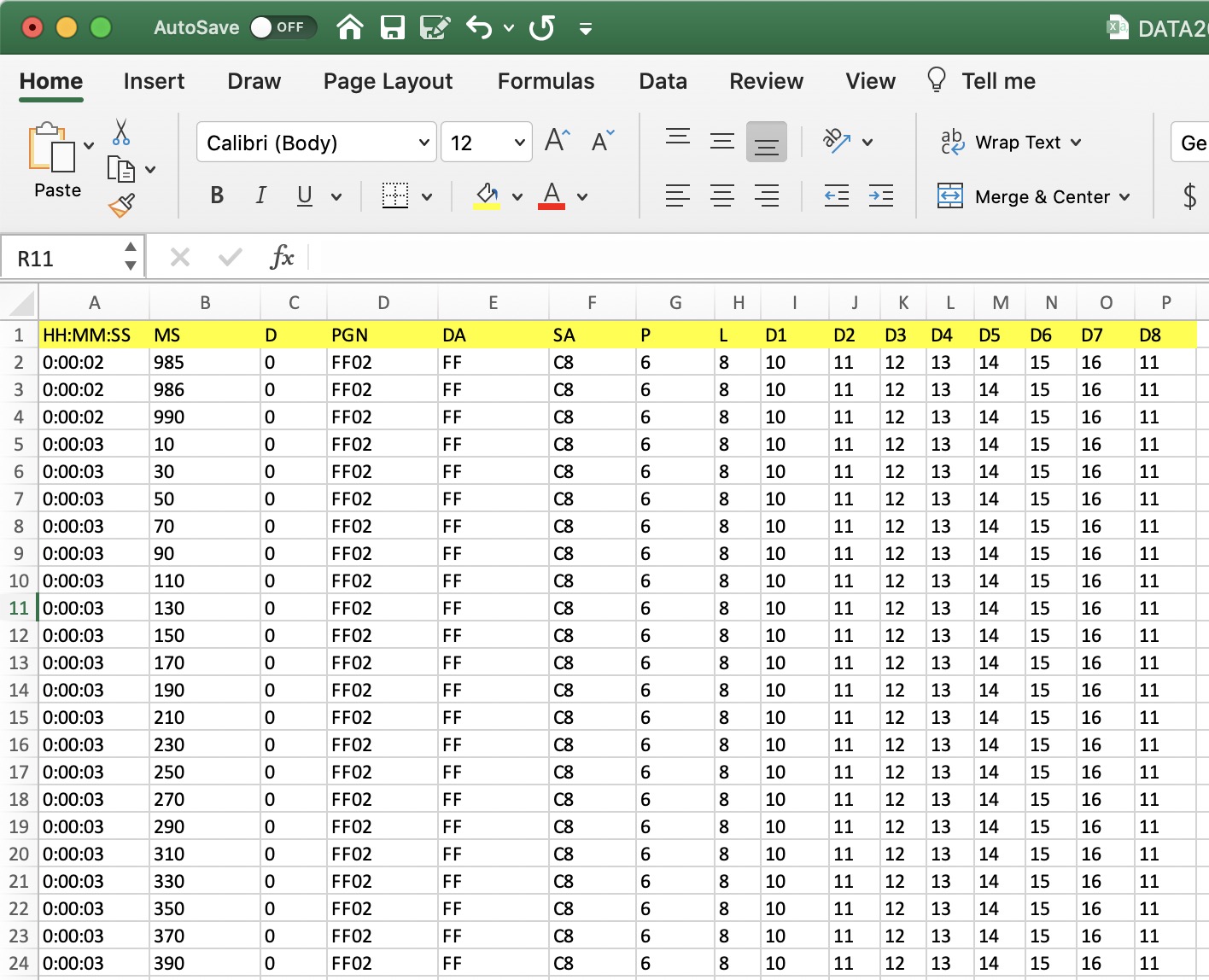
Task: Expand the Merge & Center dropdown arrow
Action: point(1124,197)
